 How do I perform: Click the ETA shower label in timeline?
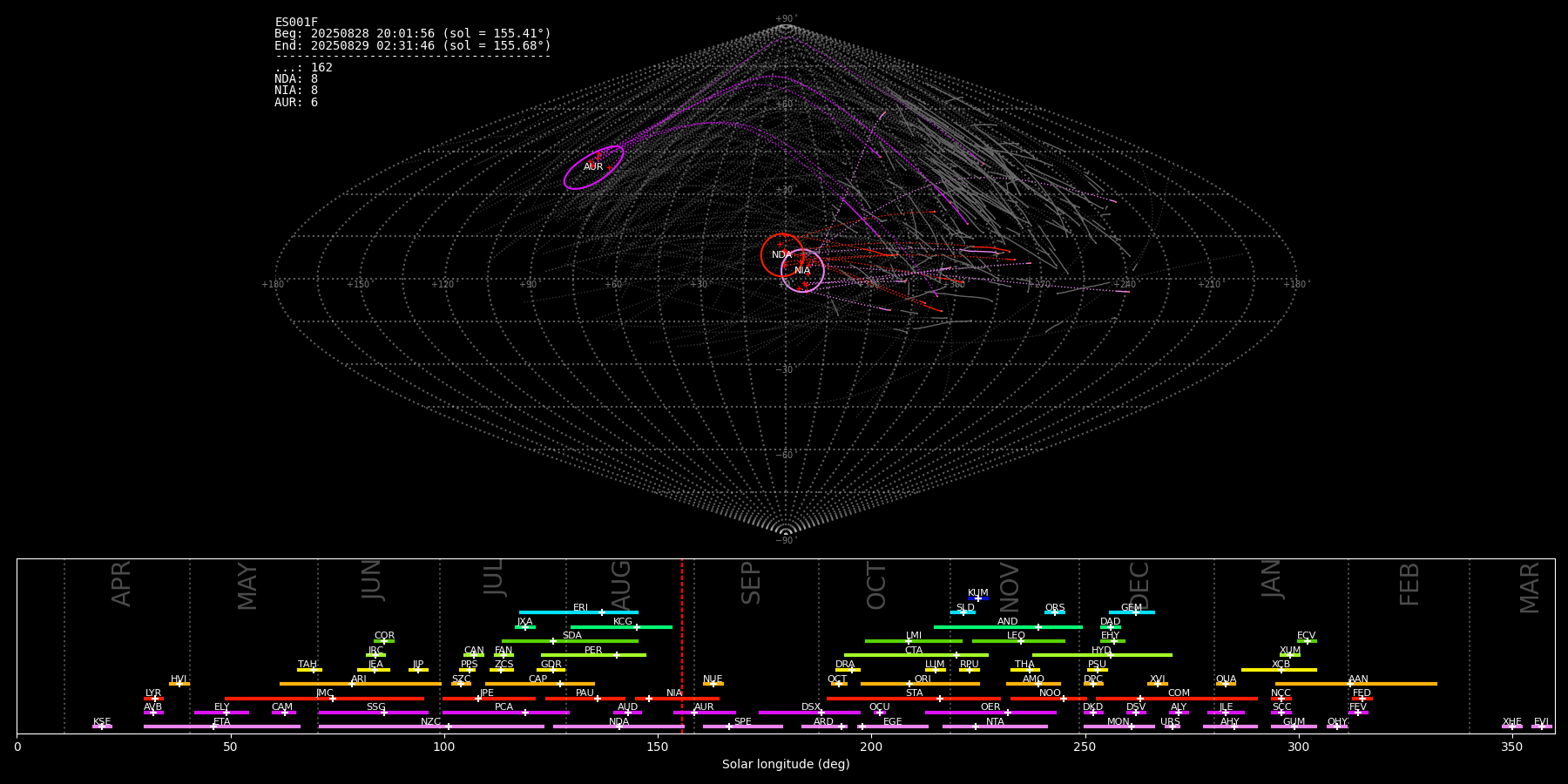pos(222,722)
